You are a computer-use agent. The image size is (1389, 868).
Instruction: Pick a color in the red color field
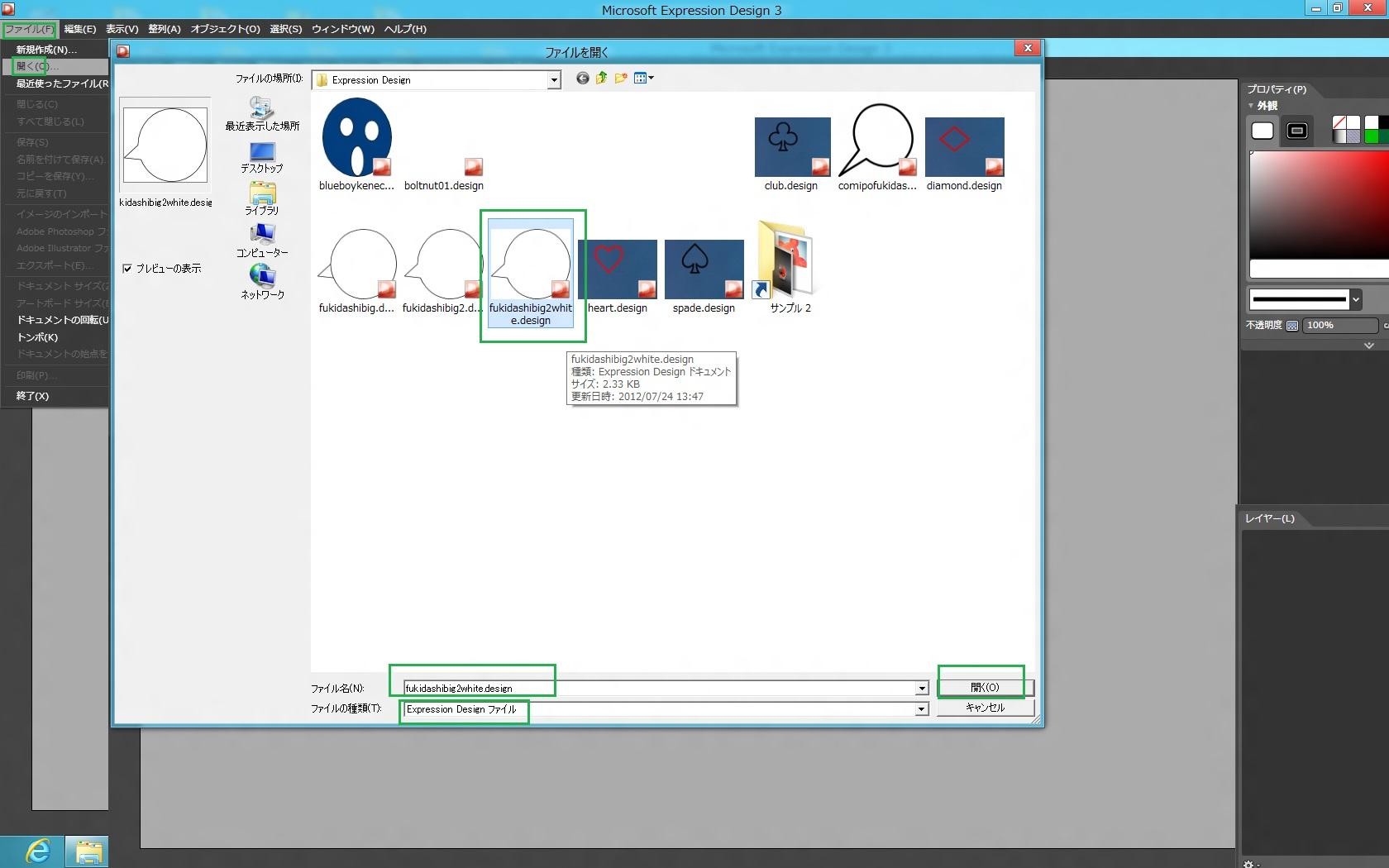(1319, 205)
